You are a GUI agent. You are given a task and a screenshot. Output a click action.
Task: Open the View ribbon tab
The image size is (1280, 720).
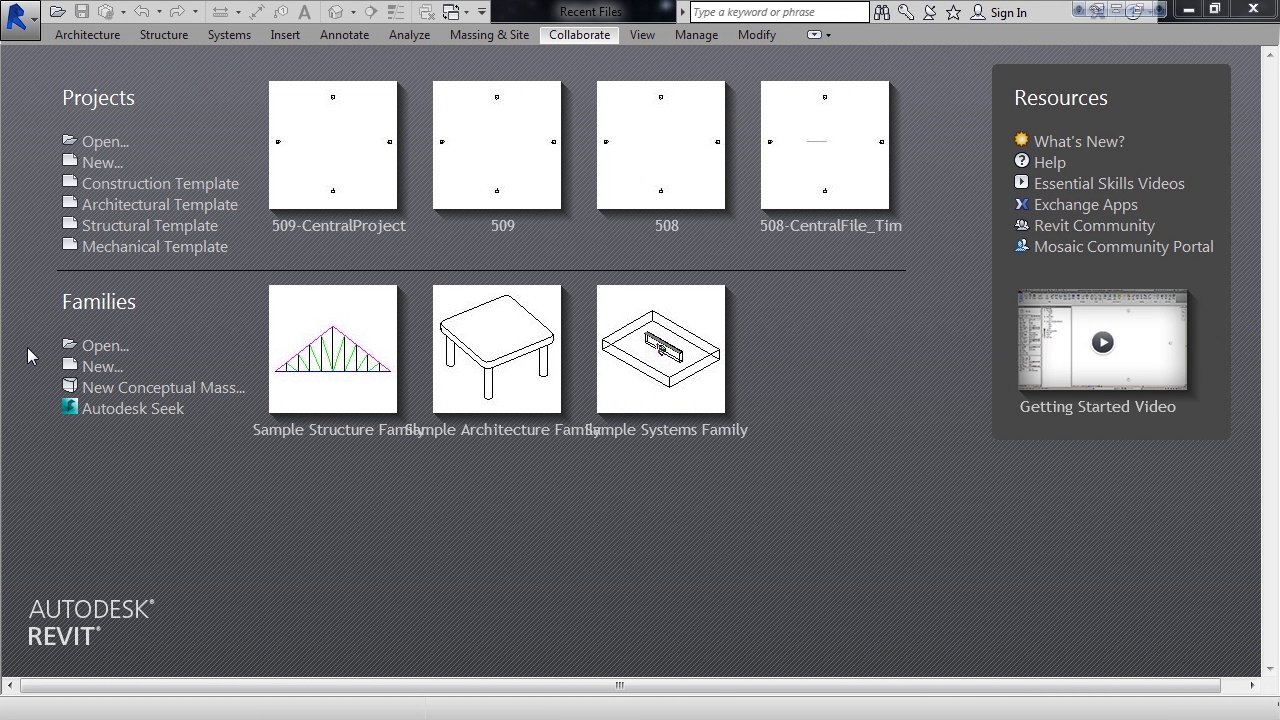[x=642, y=35]
